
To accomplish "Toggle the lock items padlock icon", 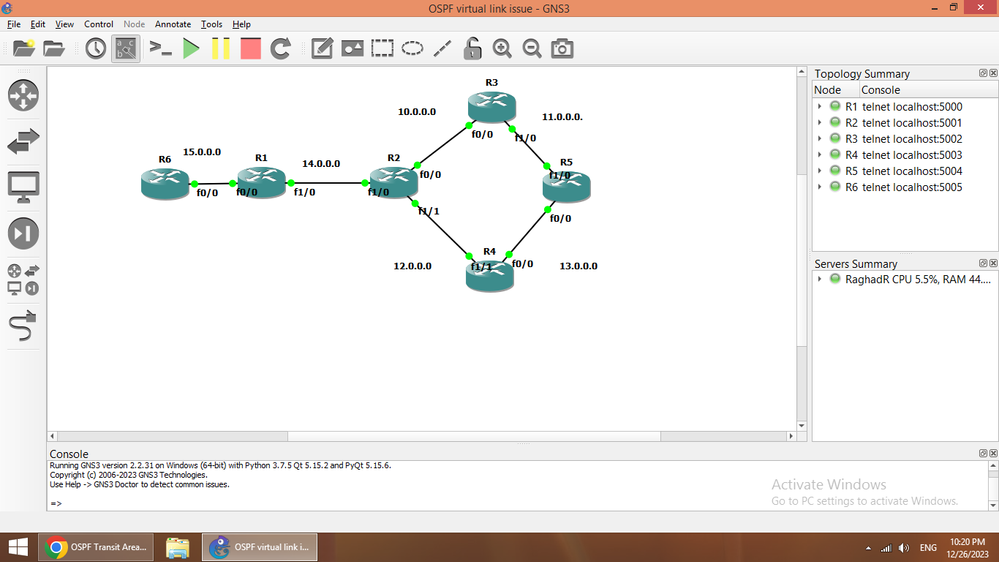I will pyautogui.click(x=472, y=48).
